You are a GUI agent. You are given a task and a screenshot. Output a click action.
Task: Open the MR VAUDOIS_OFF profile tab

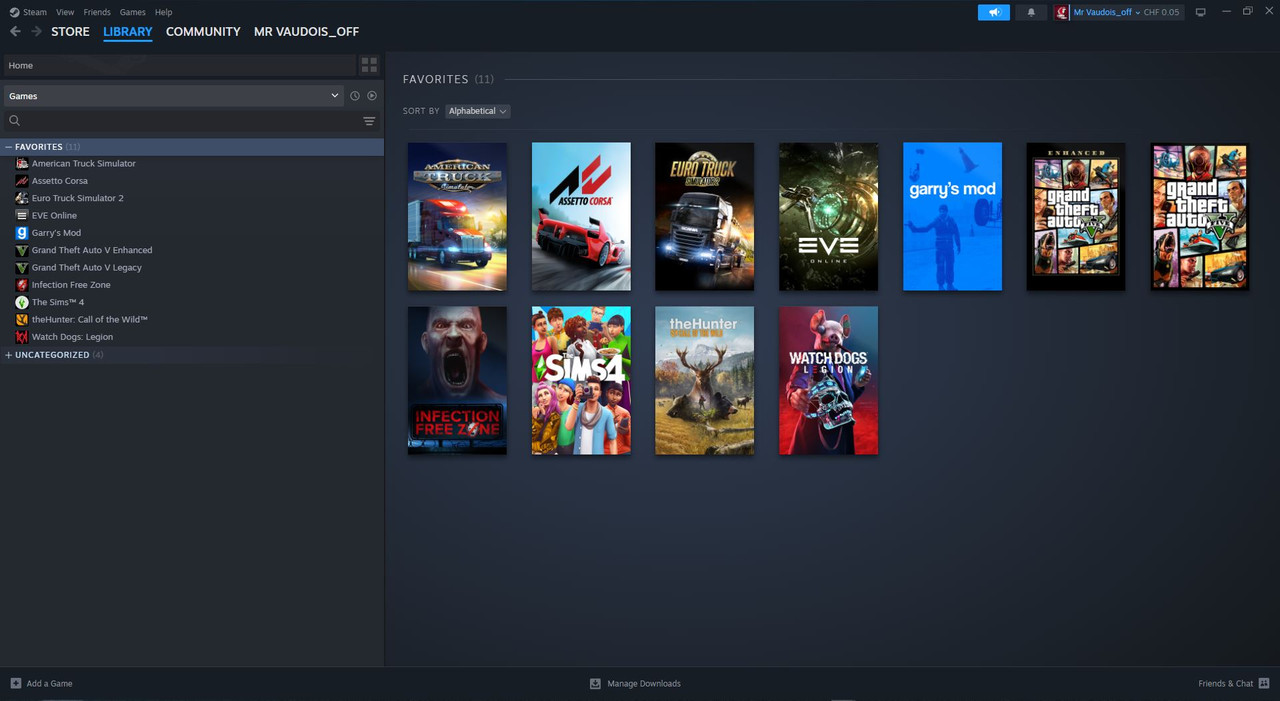pyautogui.click(x=306, y=32)
